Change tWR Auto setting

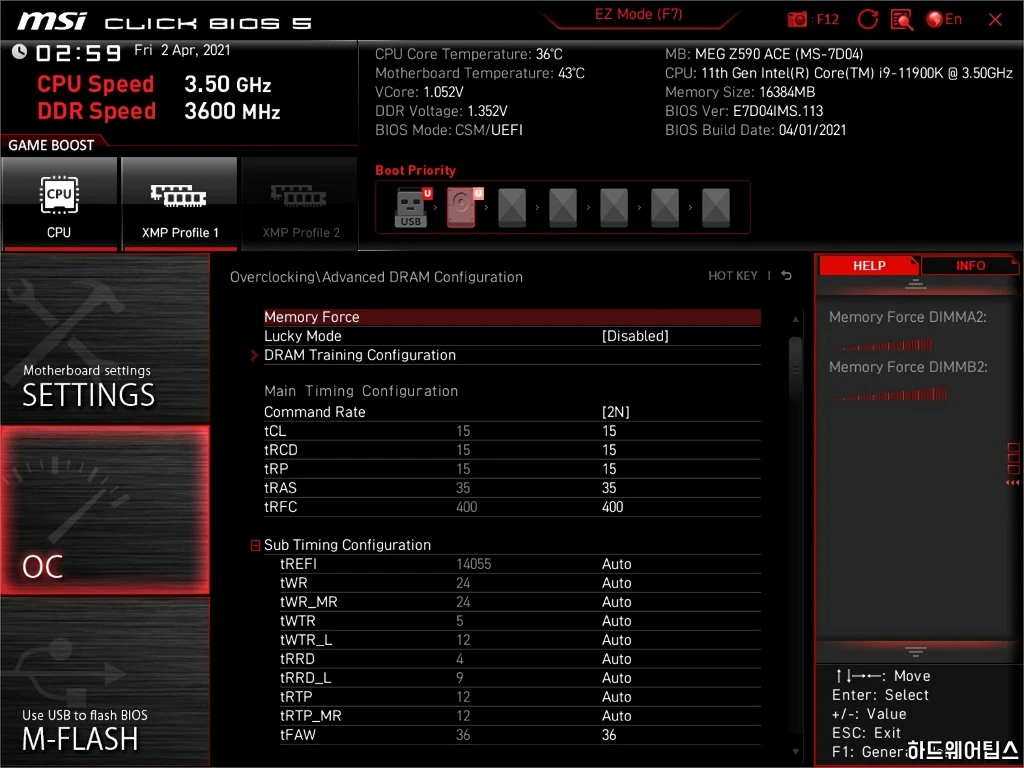pyautogui.click(x=616, y=583)
